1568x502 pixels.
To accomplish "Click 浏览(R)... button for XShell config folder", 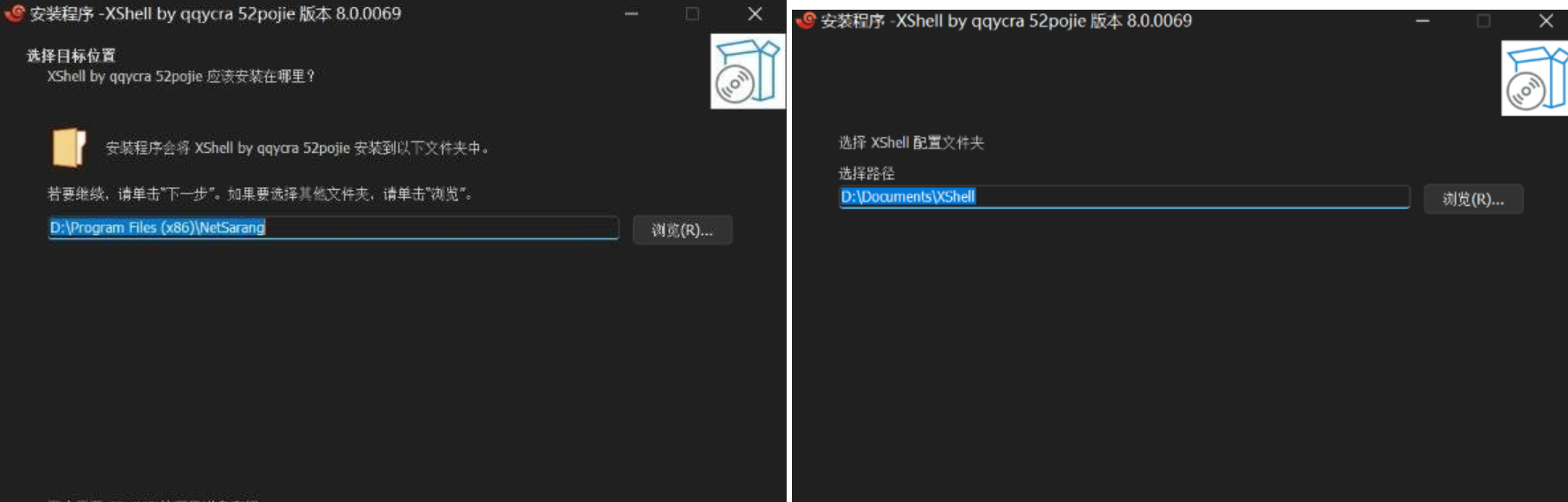I will [x=1473, y=199].
